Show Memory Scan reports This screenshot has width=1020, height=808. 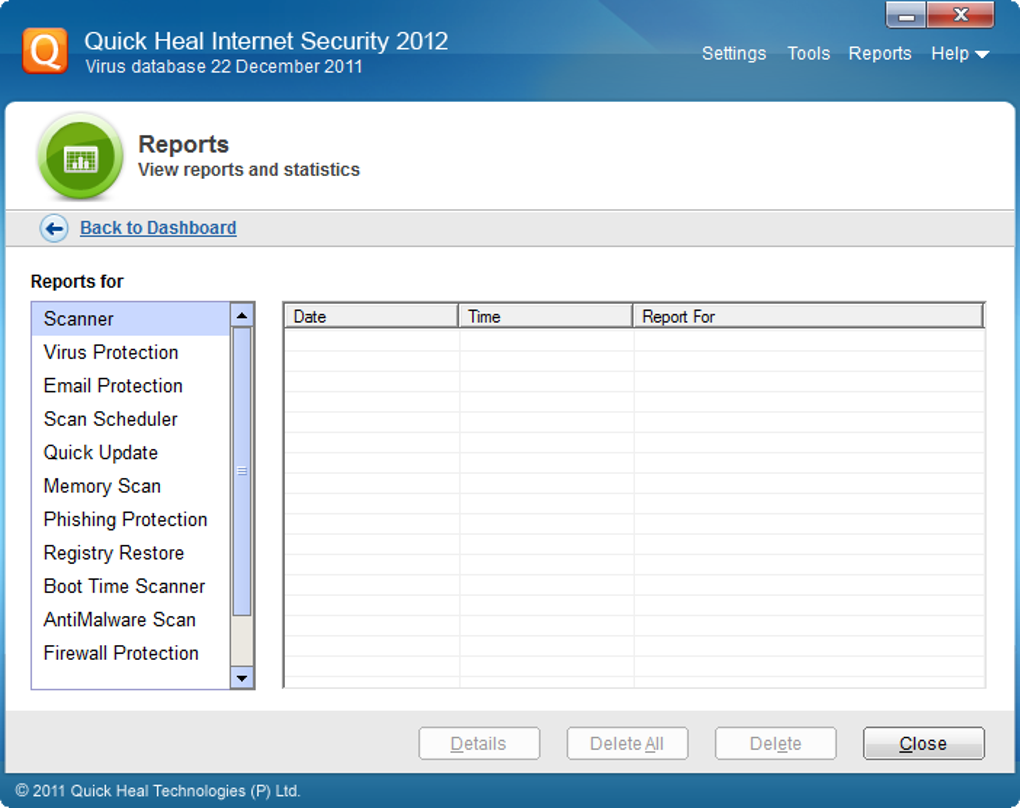click(131, 486)
